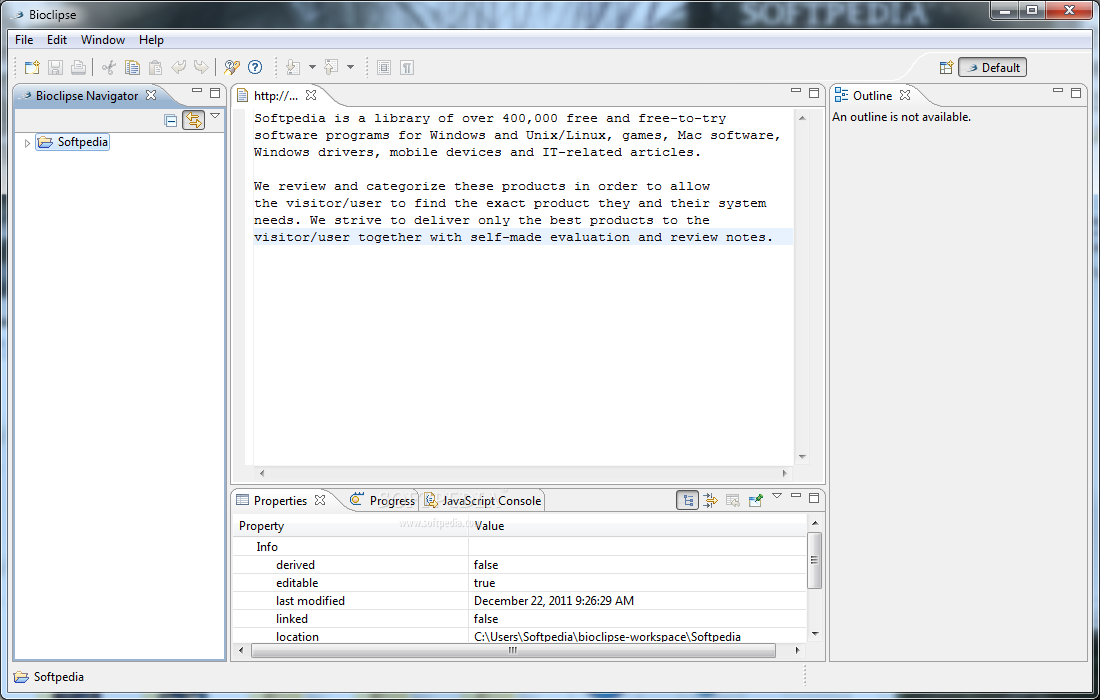Viewport: 1100px width, 700px height.
Task: Toggle Link with Editor in Navigator
Action: coord(194,121)
